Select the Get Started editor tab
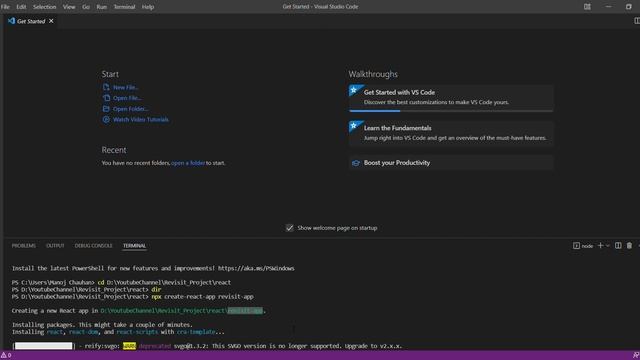 [31, 21]
